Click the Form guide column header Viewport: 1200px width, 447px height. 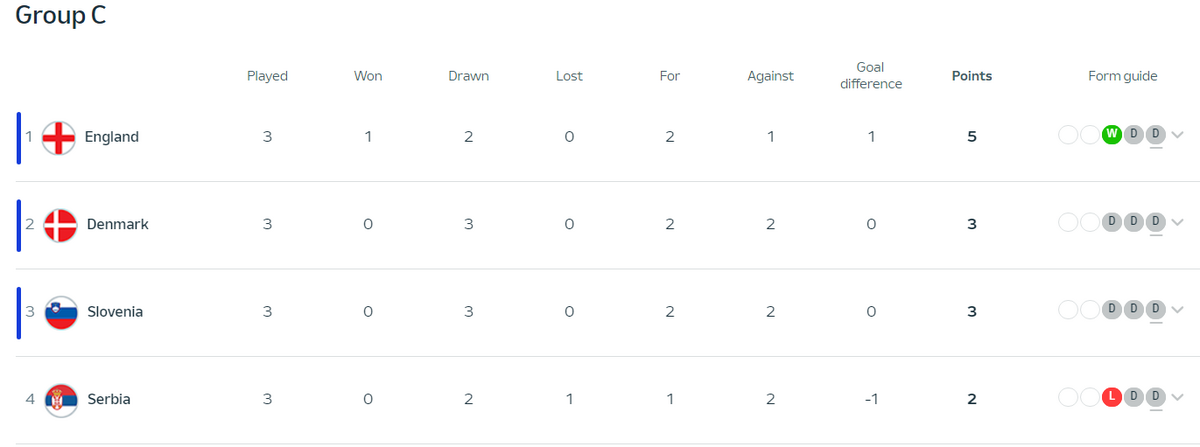click(x=1123, y=76)
